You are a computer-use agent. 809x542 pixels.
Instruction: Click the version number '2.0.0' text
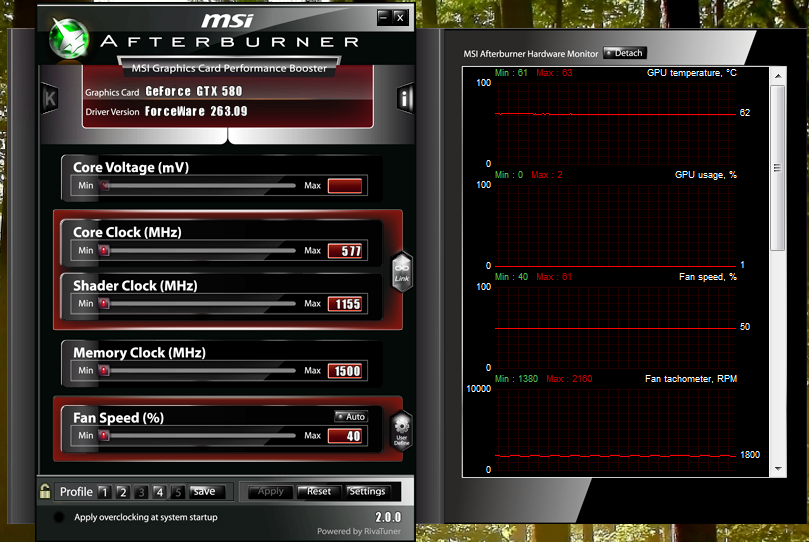[x=388, y=517]
